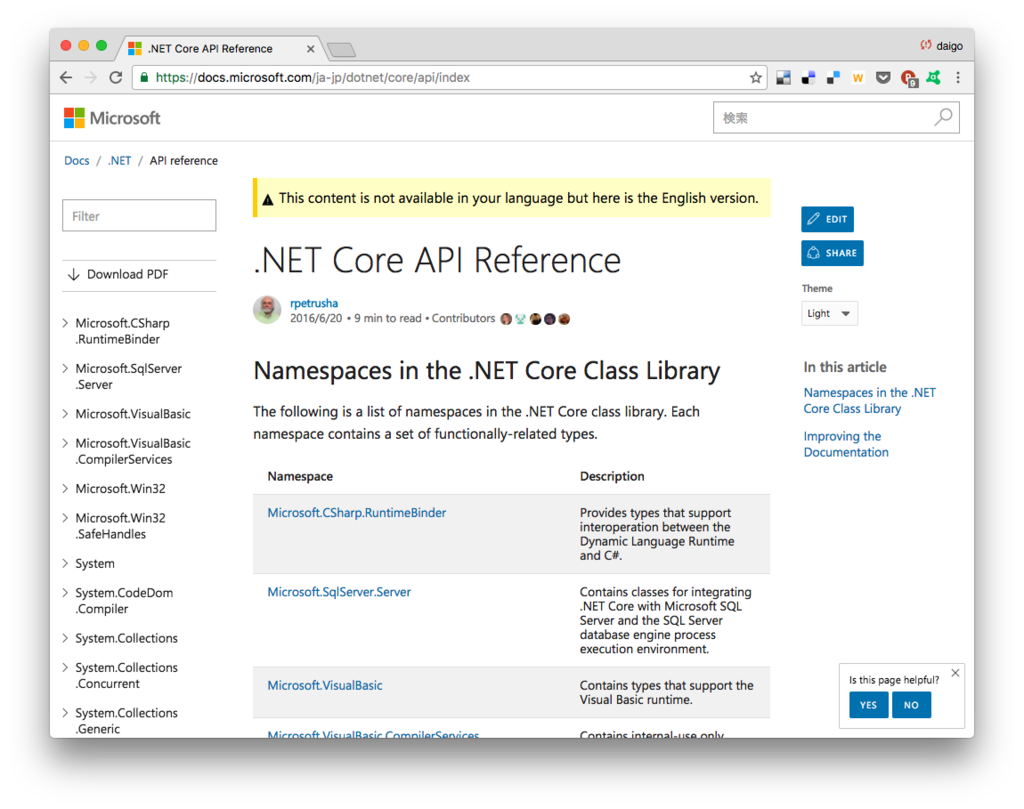Viewport: 1024px width, 809px height.
Task: Click the last contributor avatar
Action: pyautogui.click(x=564, y=319)
